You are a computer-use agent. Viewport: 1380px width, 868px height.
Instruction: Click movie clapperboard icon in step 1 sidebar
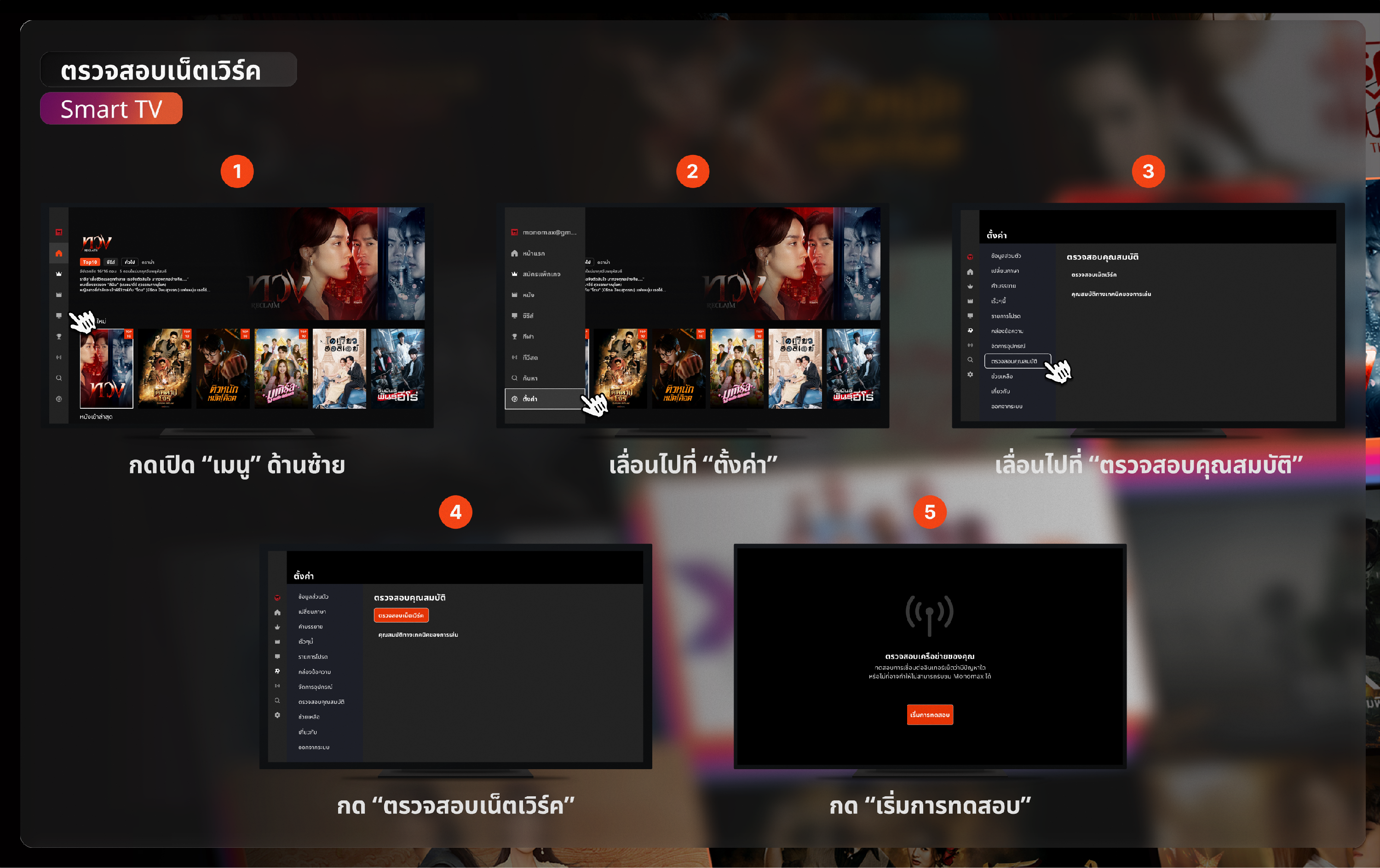58,295
